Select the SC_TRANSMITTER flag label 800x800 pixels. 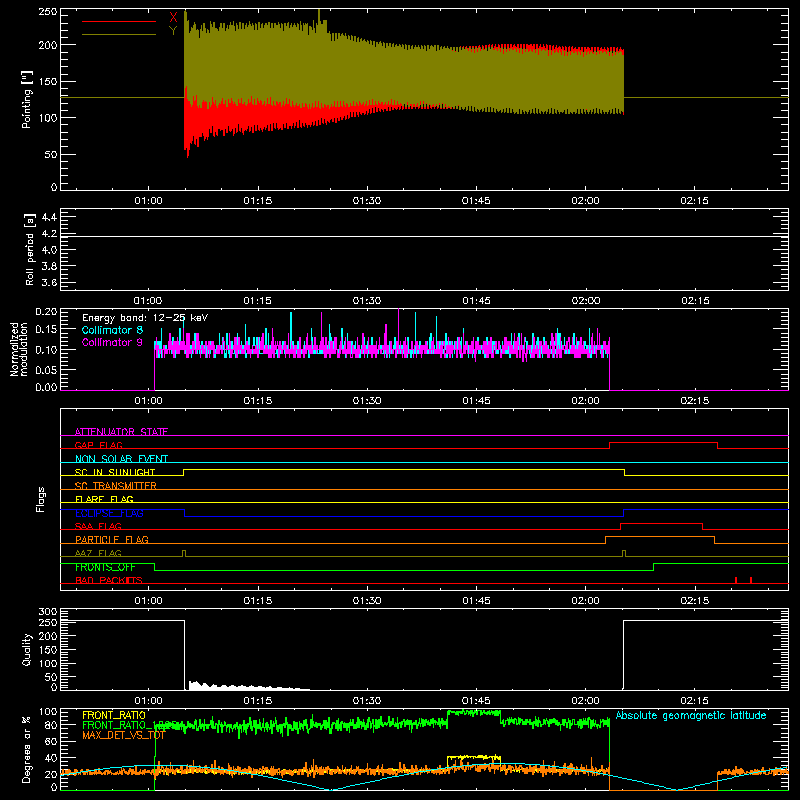point(115,485)
